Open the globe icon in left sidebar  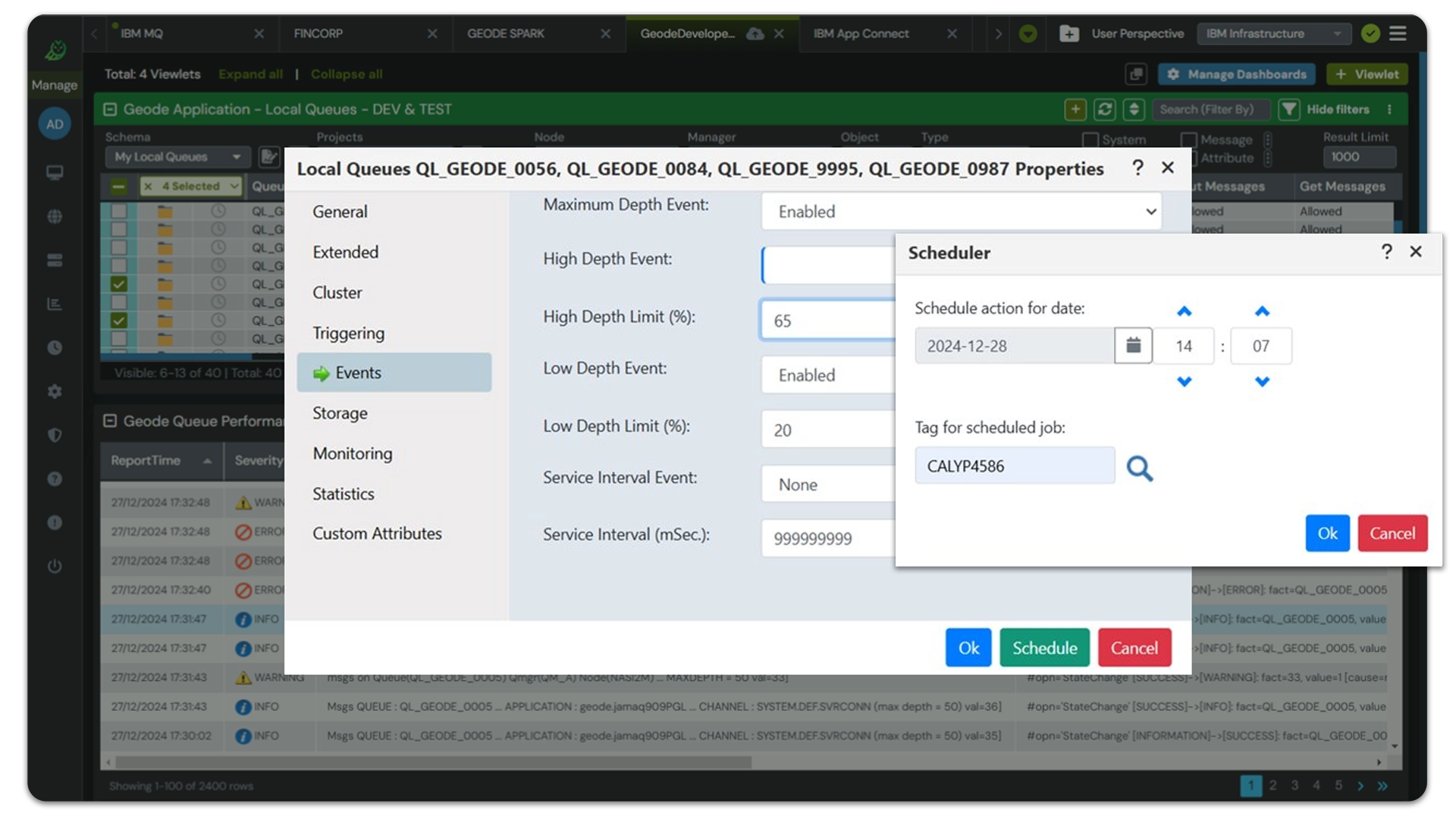[55, 216]
